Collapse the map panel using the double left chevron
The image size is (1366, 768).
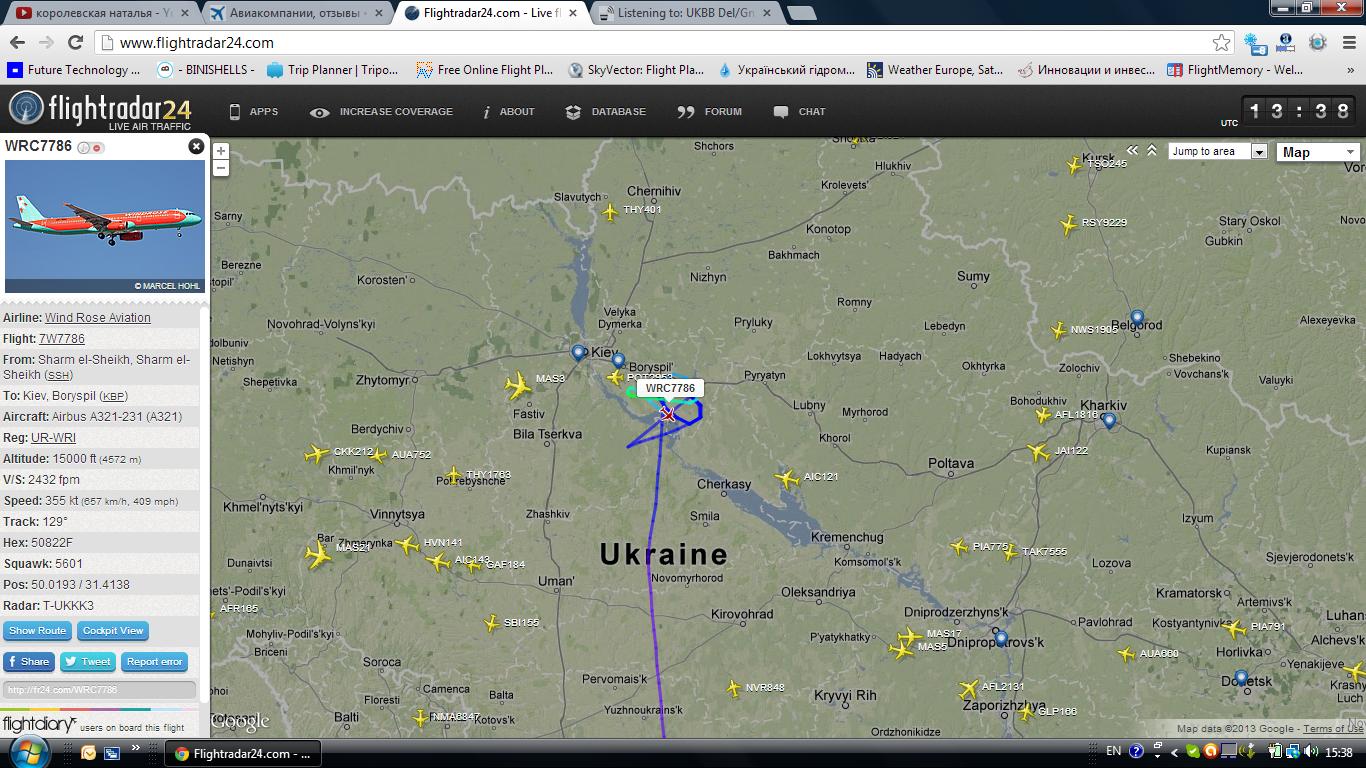pos(1133,150)
